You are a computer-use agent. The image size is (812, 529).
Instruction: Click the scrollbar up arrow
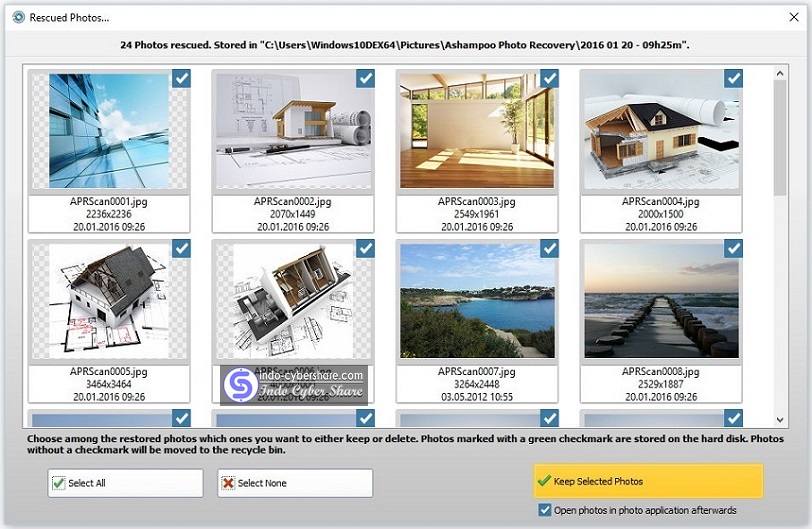tap(780, 74)
